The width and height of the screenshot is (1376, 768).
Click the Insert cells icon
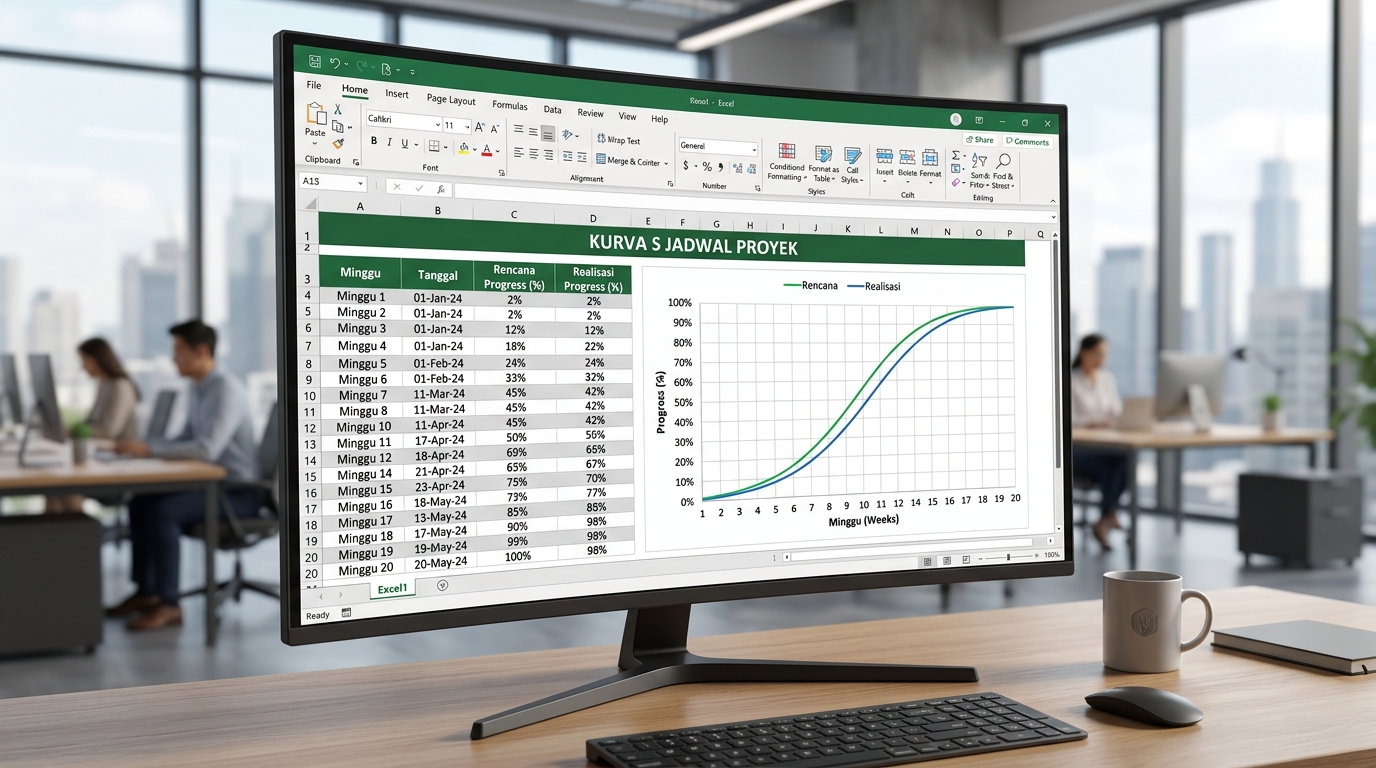click(x=884, y=165)
